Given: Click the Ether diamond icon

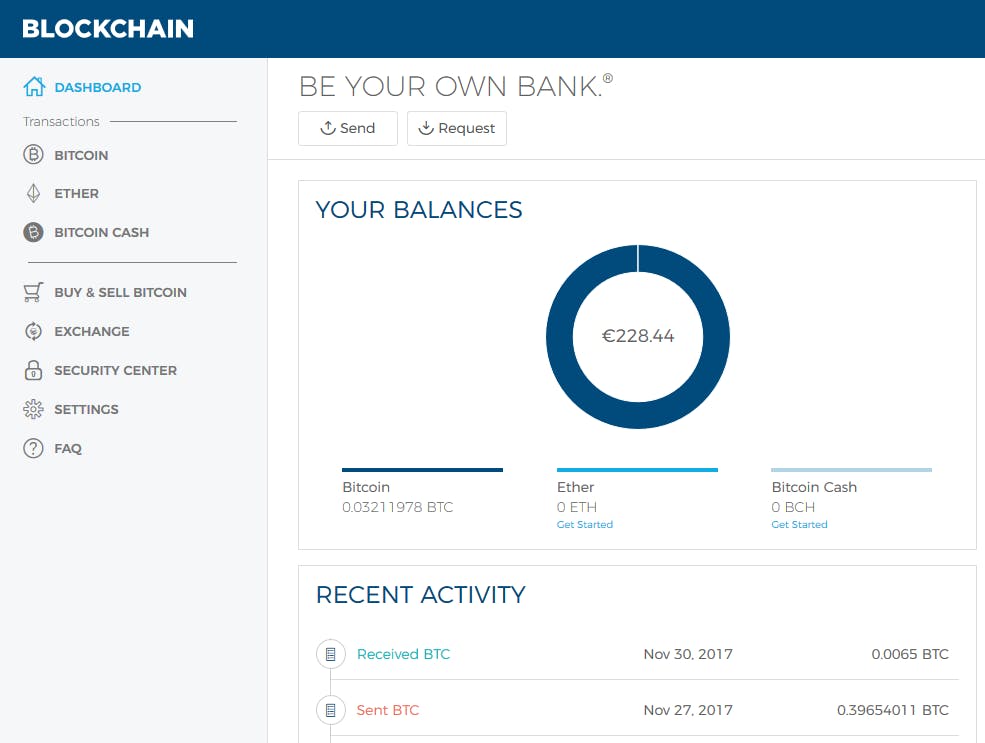Looking at the screenshot, I should (34, 193).
